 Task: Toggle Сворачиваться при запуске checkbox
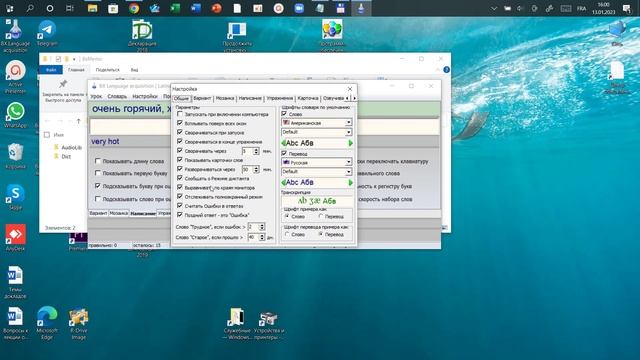pos(180,132)
